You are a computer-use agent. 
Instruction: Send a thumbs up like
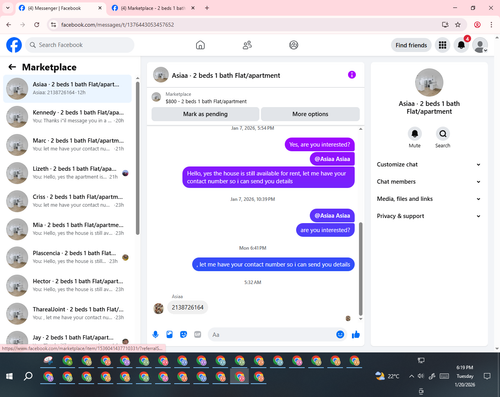356,334
